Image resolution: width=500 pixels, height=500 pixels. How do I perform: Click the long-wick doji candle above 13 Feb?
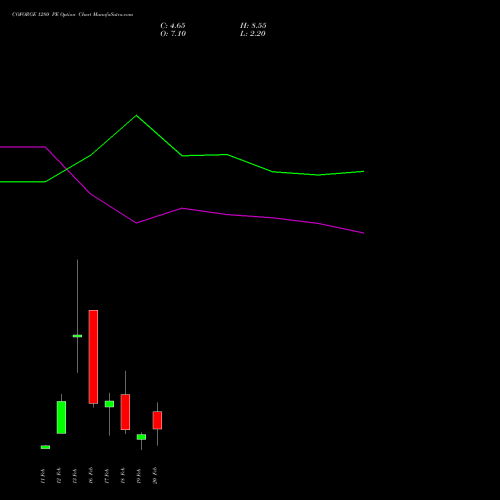(77, 336)
